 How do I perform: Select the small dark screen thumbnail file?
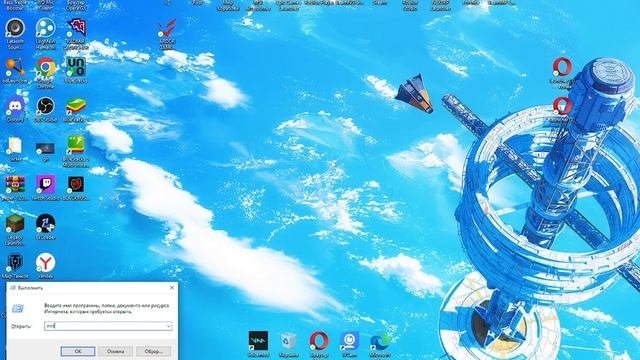(x=45, y=148)
